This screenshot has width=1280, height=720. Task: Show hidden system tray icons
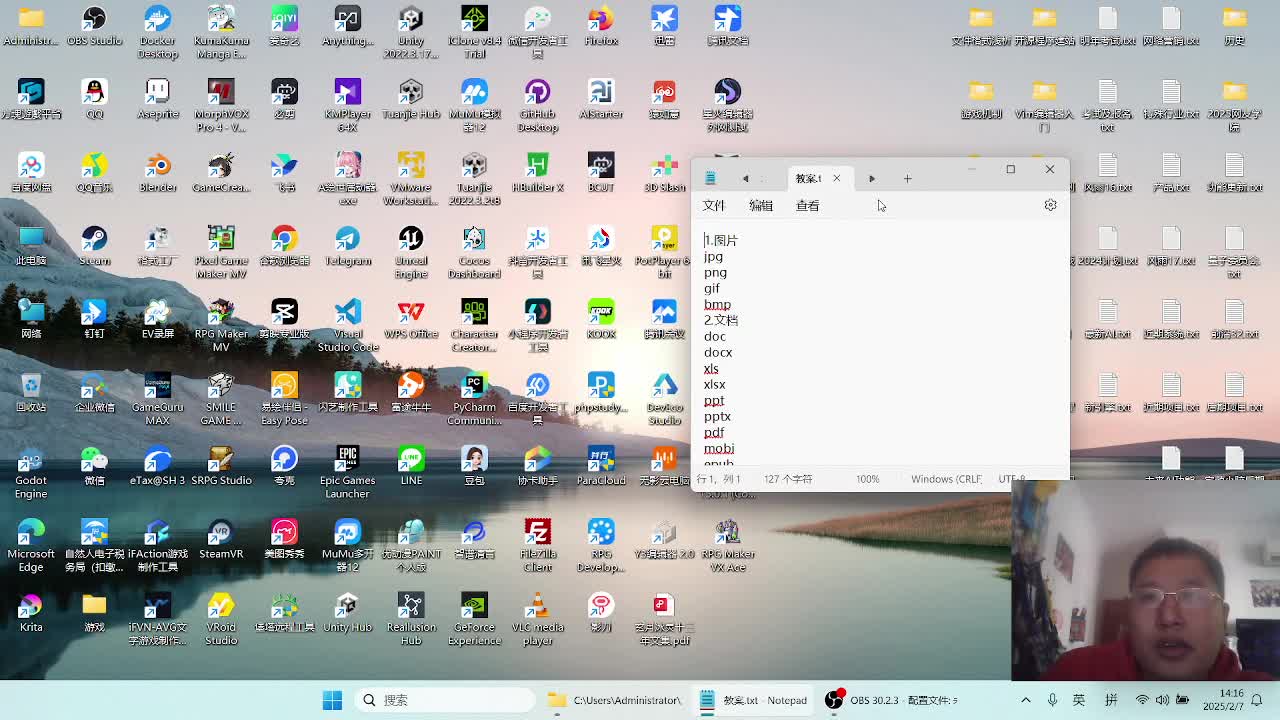(1024, 700)
